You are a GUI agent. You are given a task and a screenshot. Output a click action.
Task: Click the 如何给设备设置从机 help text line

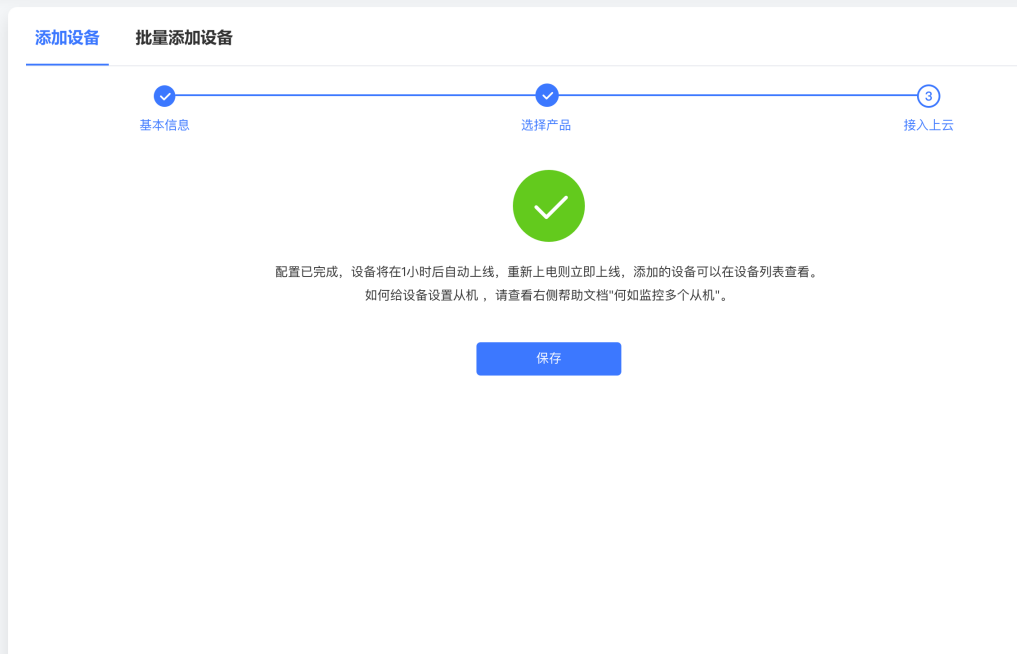[x=548, y=295]
